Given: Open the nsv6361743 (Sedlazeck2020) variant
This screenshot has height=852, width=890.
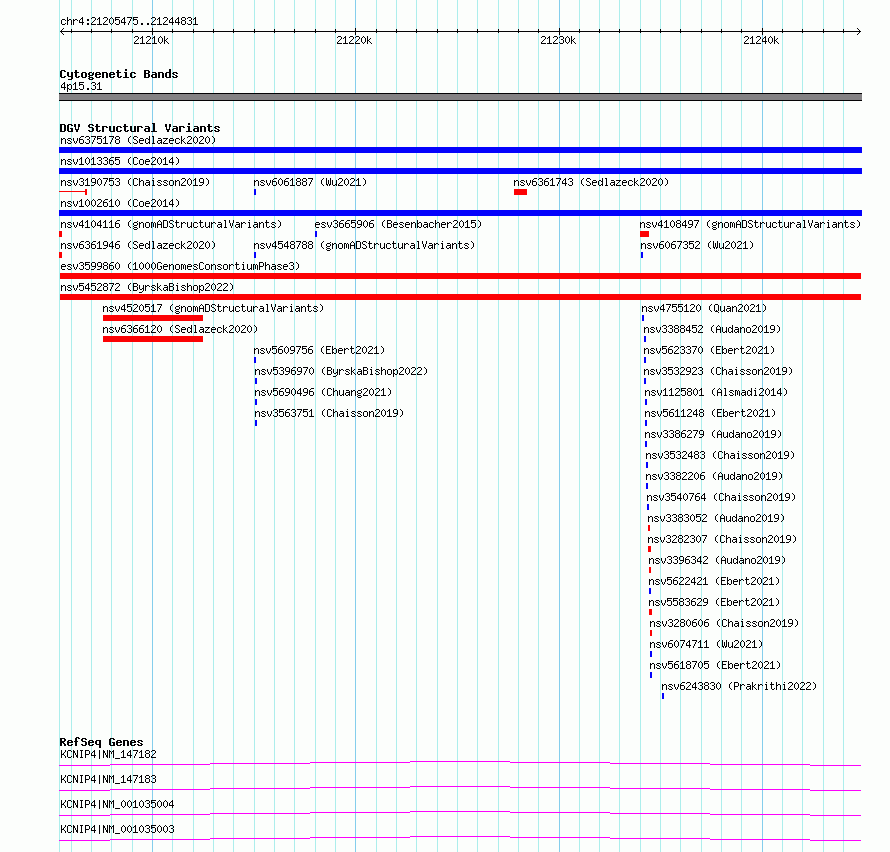Looking at the screenshot, I should [x=591, y=182].
